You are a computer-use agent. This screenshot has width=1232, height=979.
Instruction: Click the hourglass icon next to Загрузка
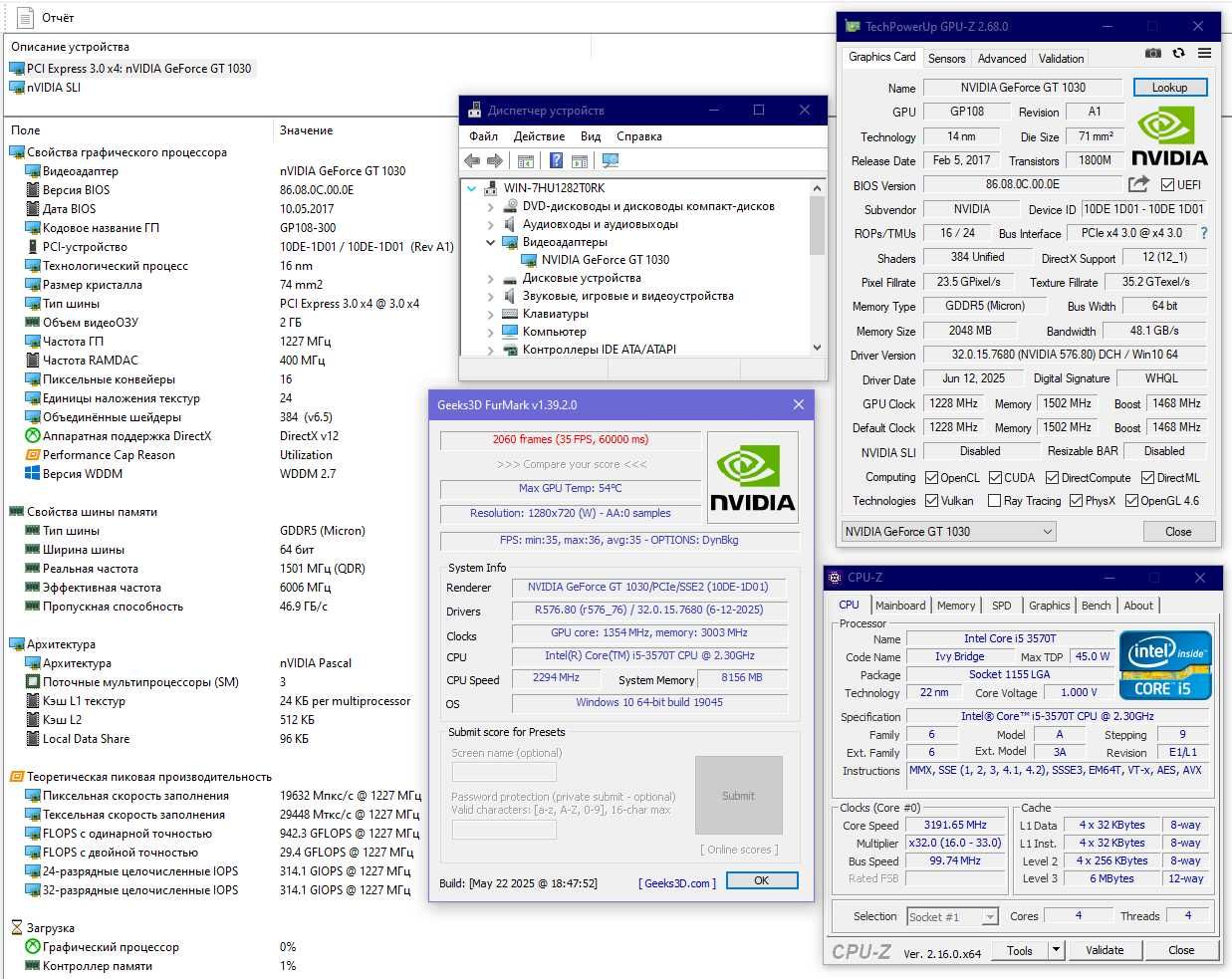(16, 928)
